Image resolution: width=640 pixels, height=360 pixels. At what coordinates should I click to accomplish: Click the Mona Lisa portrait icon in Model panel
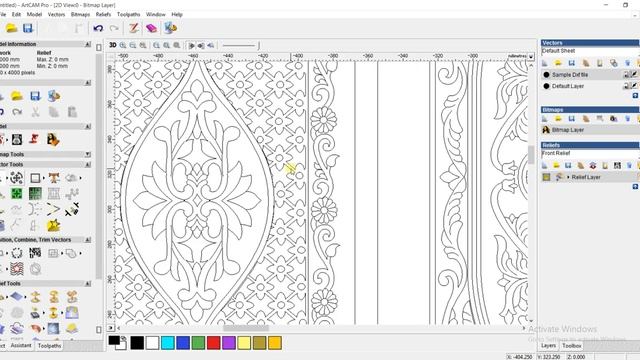click(53, 140)
